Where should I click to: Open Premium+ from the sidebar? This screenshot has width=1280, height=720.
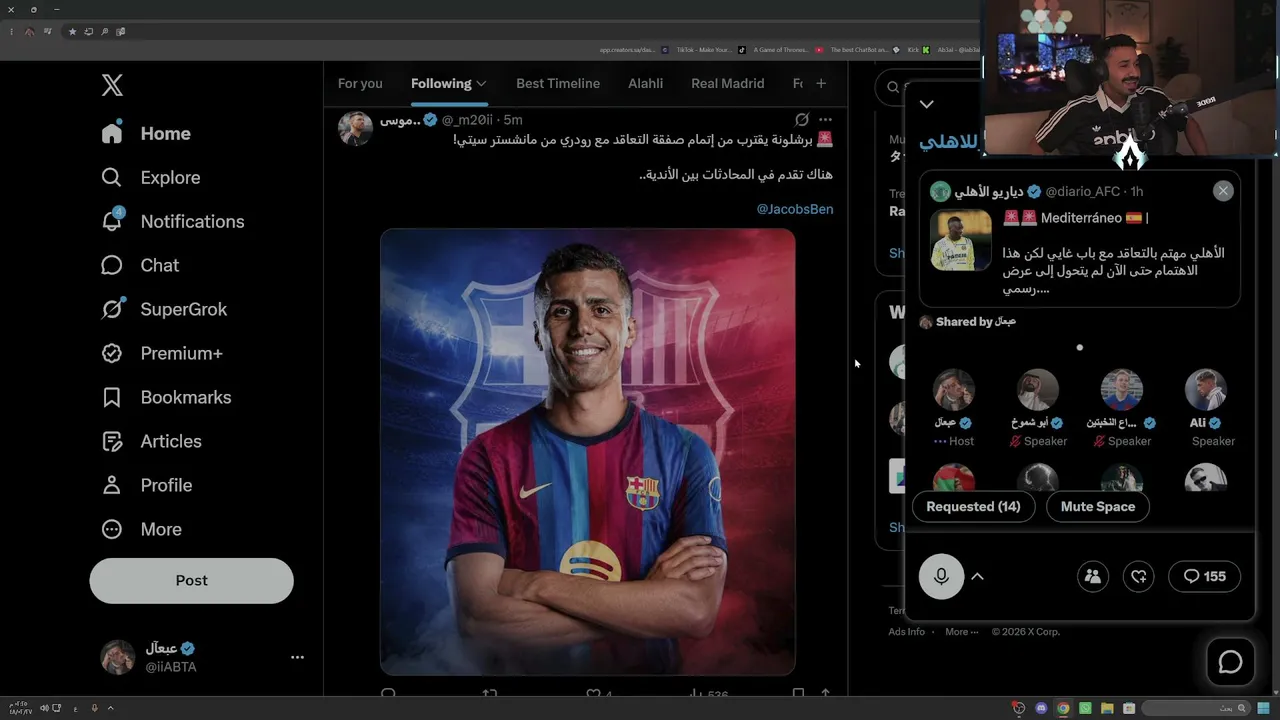pyautogui.click(x=162, y=353)
